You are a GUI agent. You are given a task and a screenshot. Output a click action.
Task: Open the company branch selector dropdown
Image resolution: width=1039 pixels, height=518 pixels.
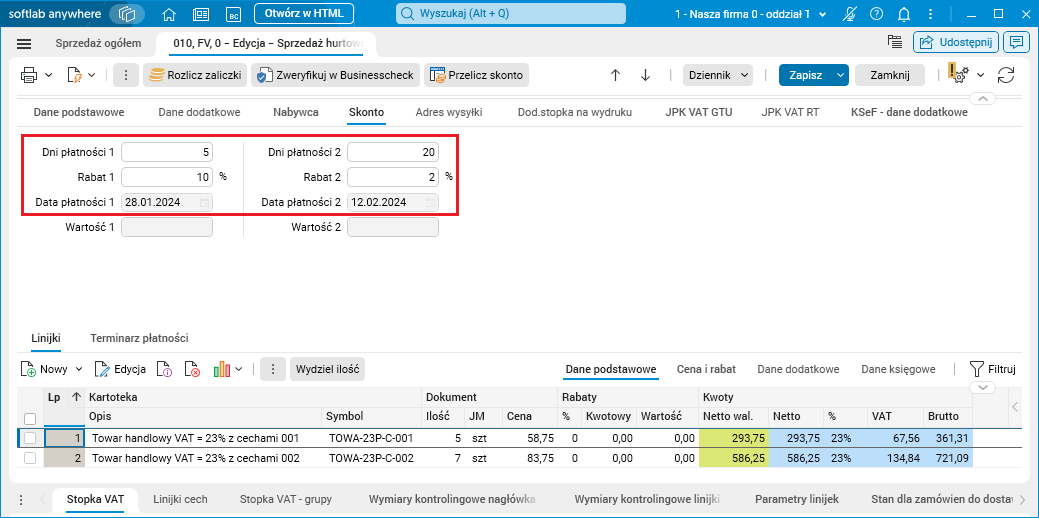[750, 14]
